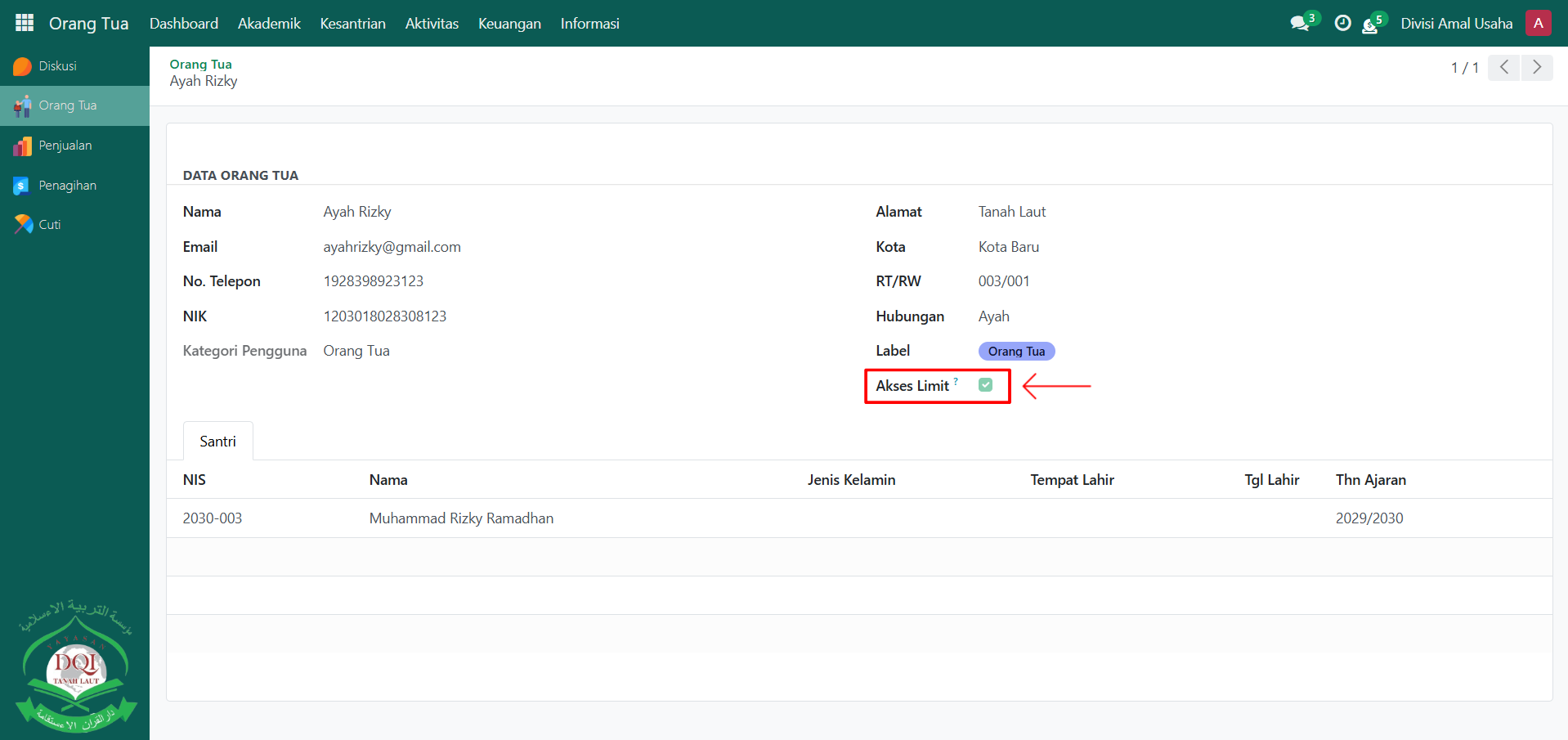Click the Akses Limit help tooltip mark
The image size is (1568, 740).
click(x=956, y=381)
